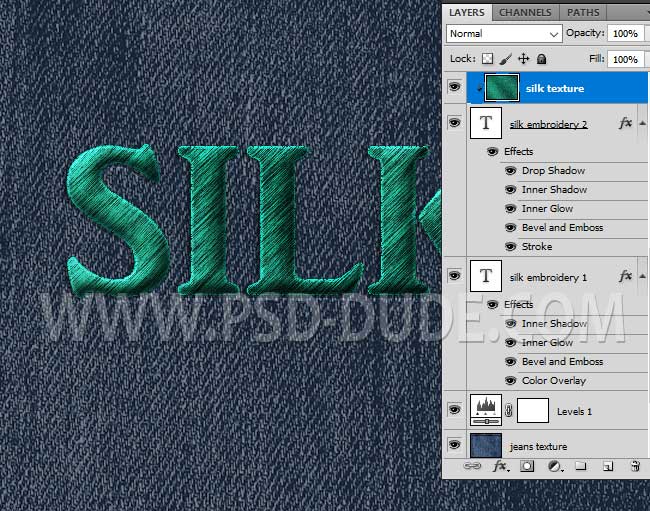The height and width of the screenshot is (511, 650).
Task: Open Bevel and Emboss on silk embroidery 1
Action: coord(563,361)
